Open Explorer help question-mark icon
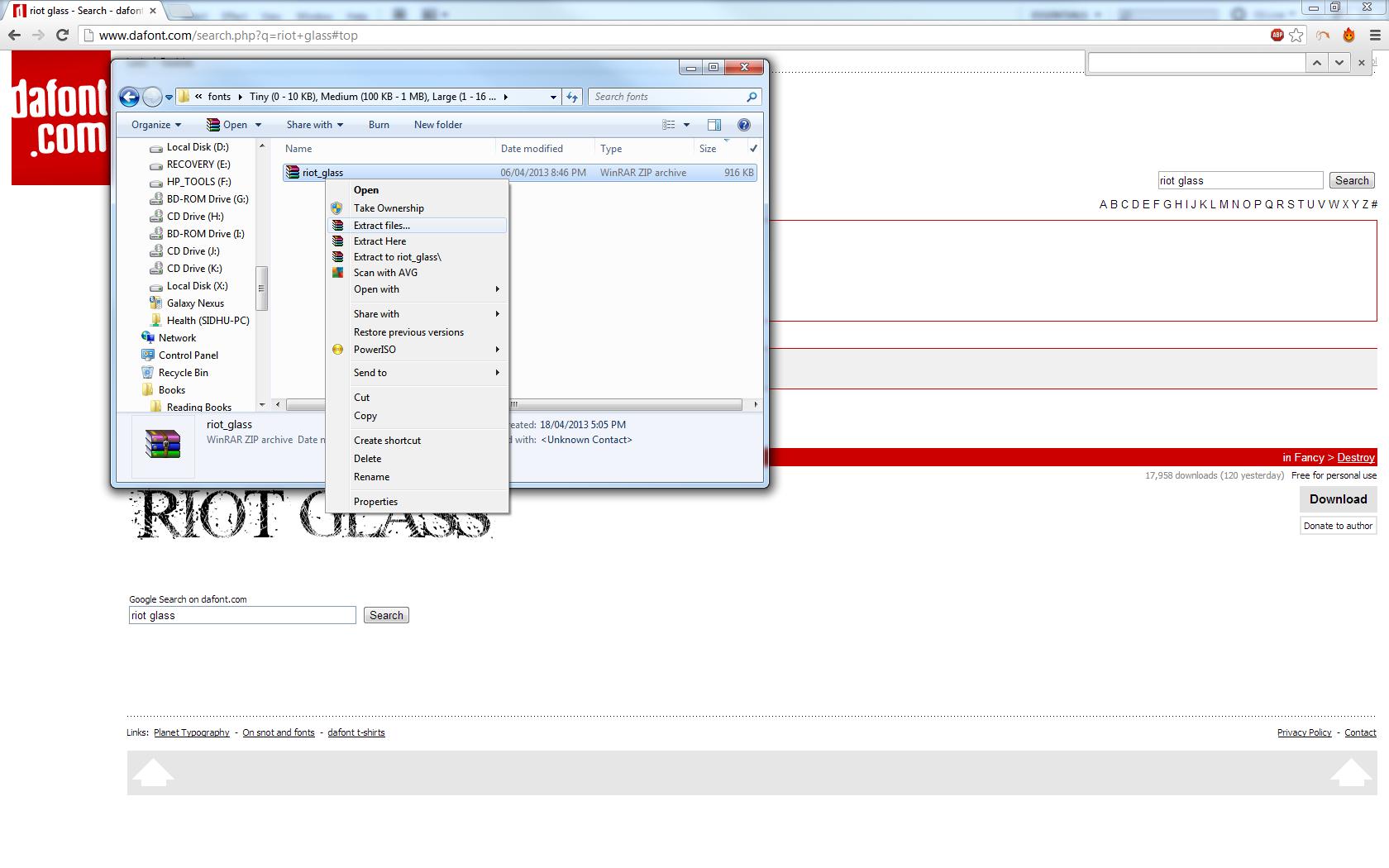Screen dimensions: 1389x868 tap(744, 125)
